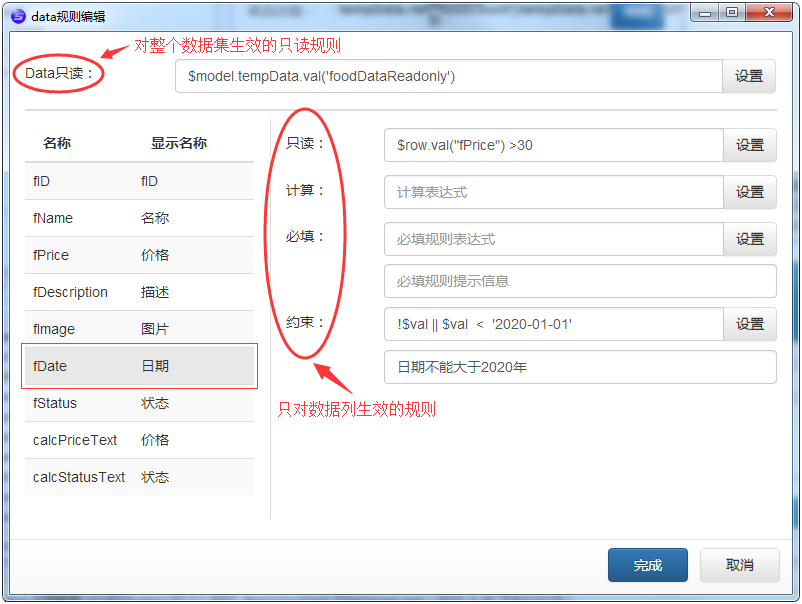Focus the 必填规则表达式 input field
Viewport: 802px width, 604px height.
tap(554, 239)
